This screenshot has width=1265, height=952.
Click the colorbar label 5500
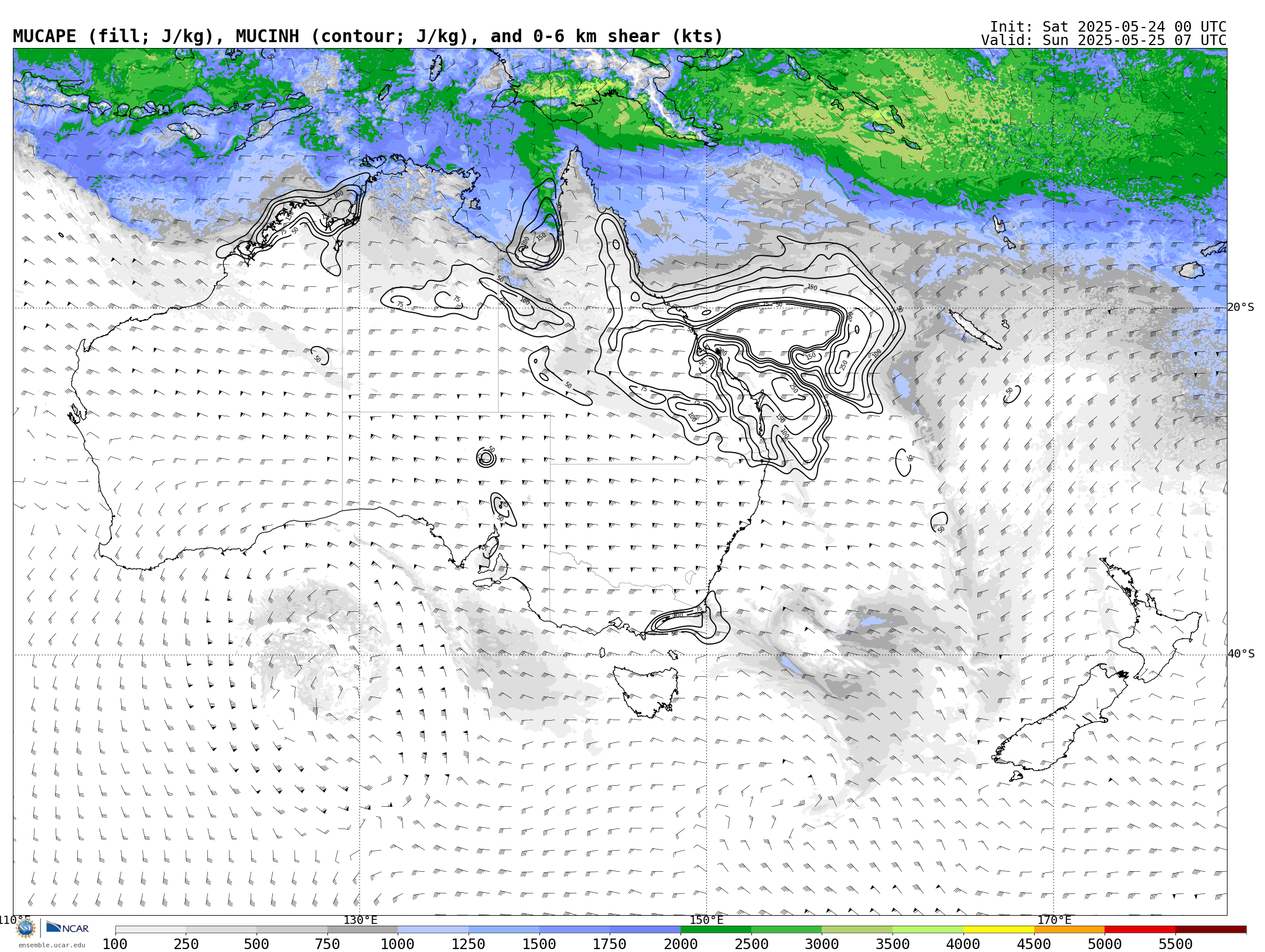point(1175,944)
